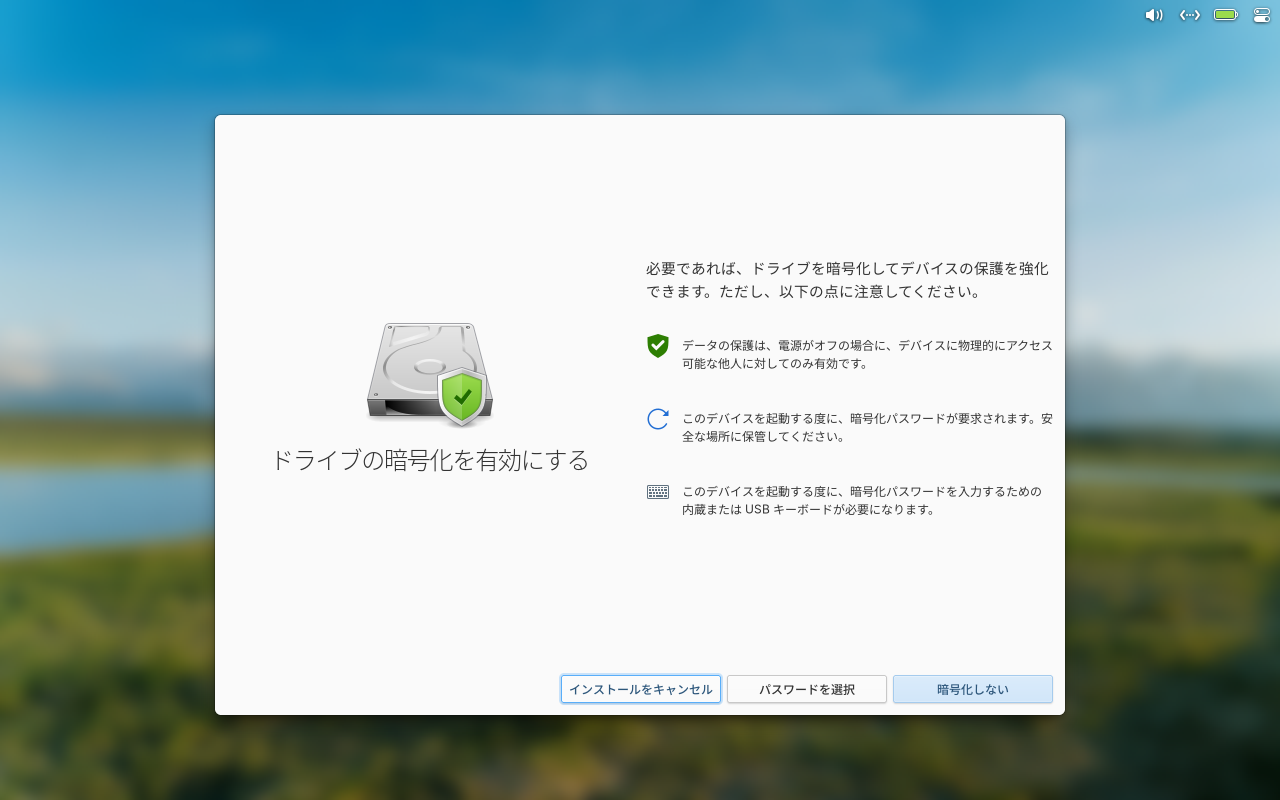Click the hard drive with shield image
The image size is (1280, 800).
point(430,375)
